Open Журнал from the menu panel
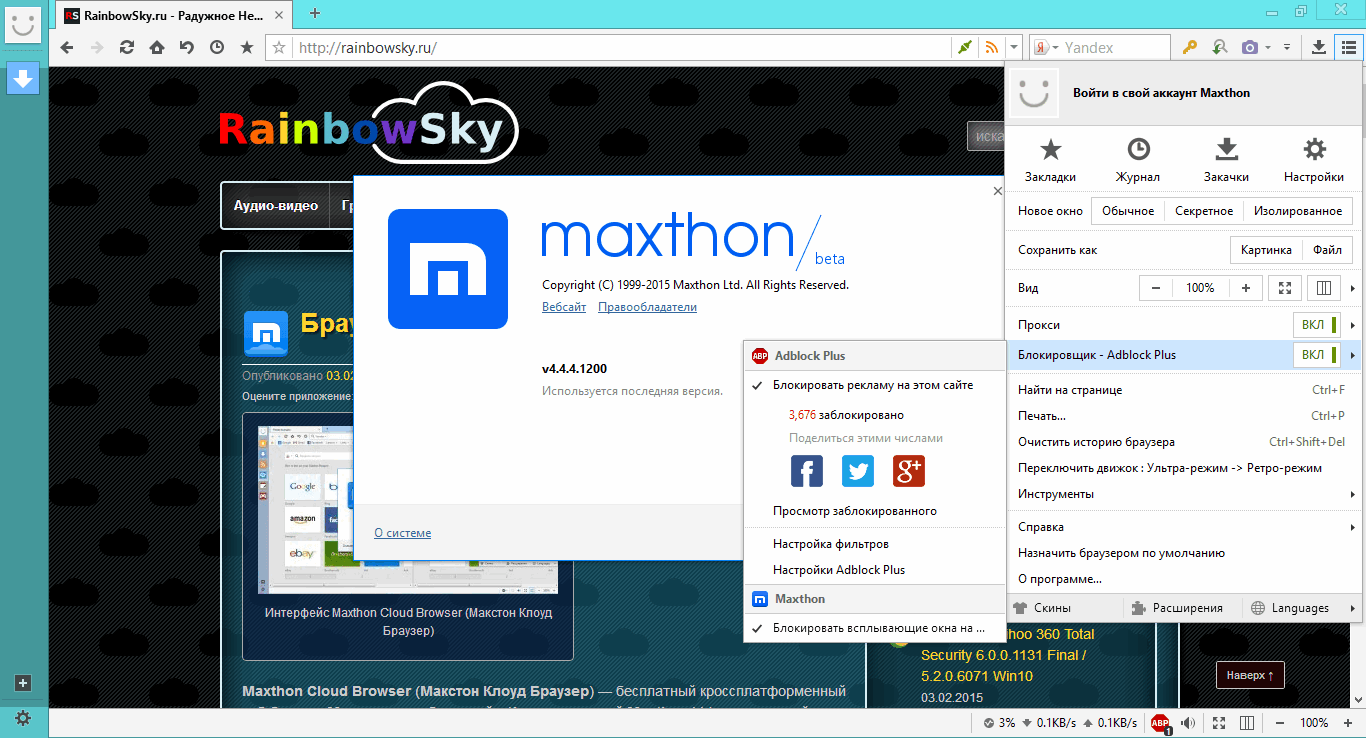The width and height of the screenshot is (1366, 738). coord(1138,160)
